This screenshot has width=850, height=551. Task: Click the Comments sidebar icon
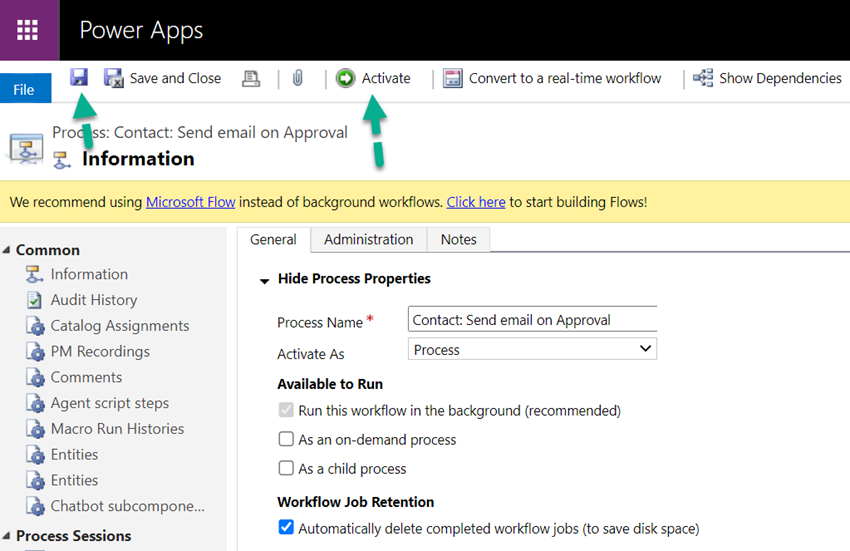coord(35,377)
